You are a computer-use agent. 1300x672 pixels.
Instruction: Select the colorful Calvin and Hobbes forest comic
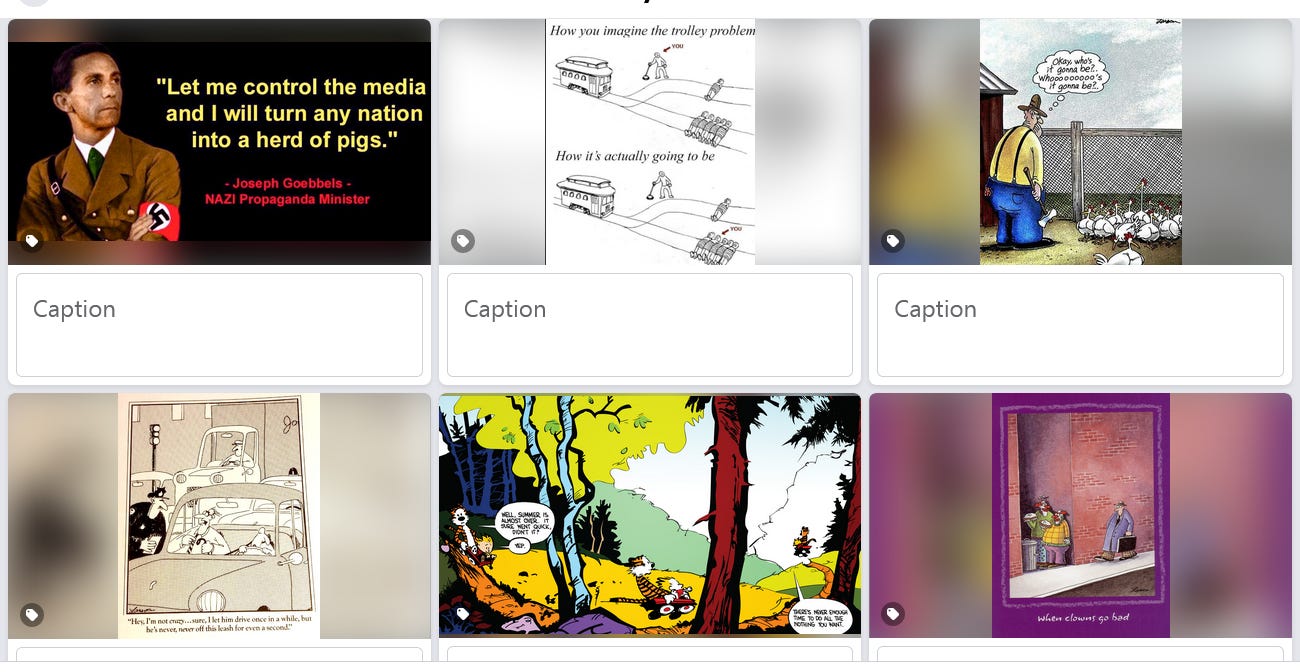[x=650, y=516]
